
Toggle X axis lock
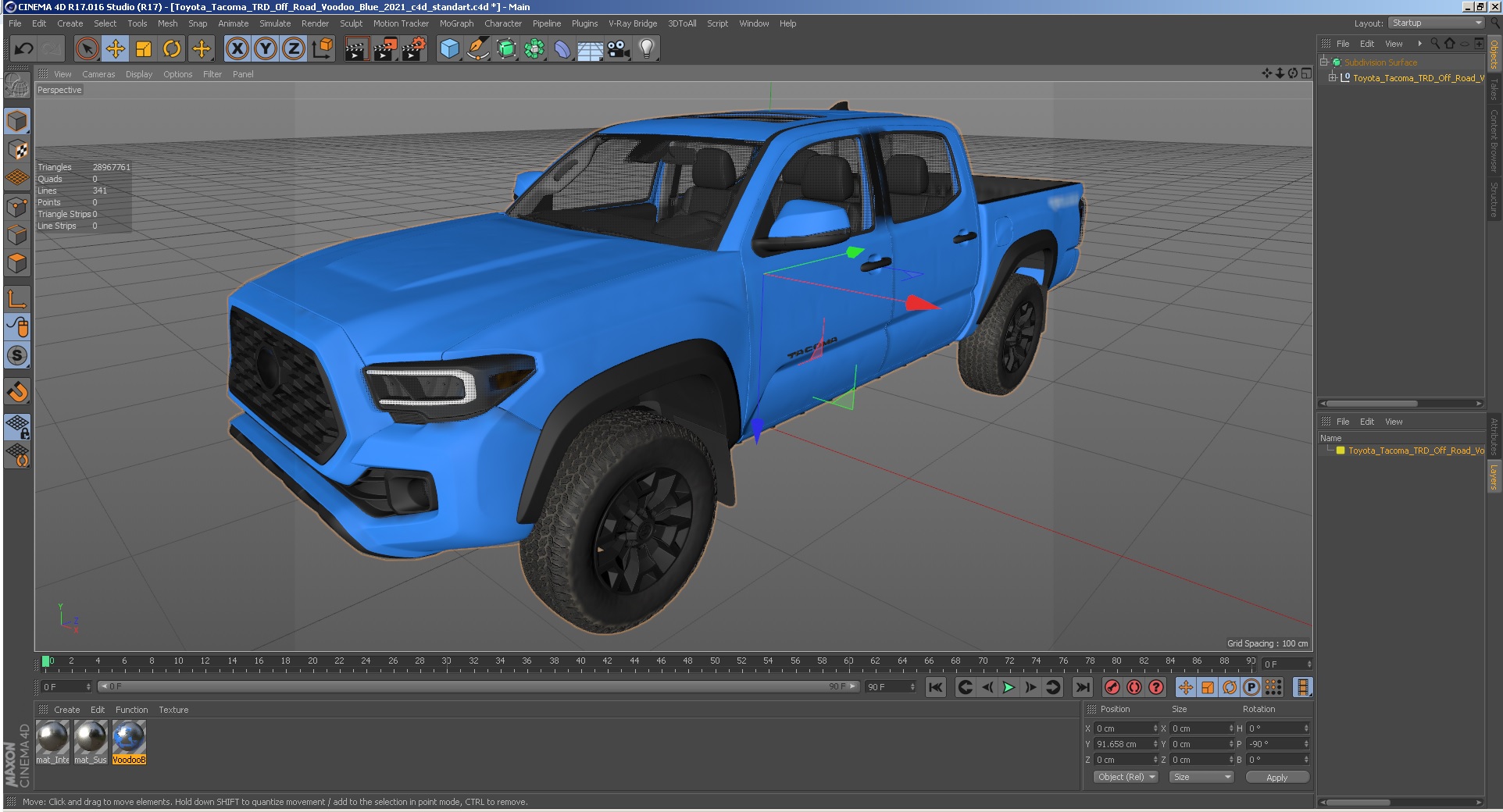click(237, 48)
